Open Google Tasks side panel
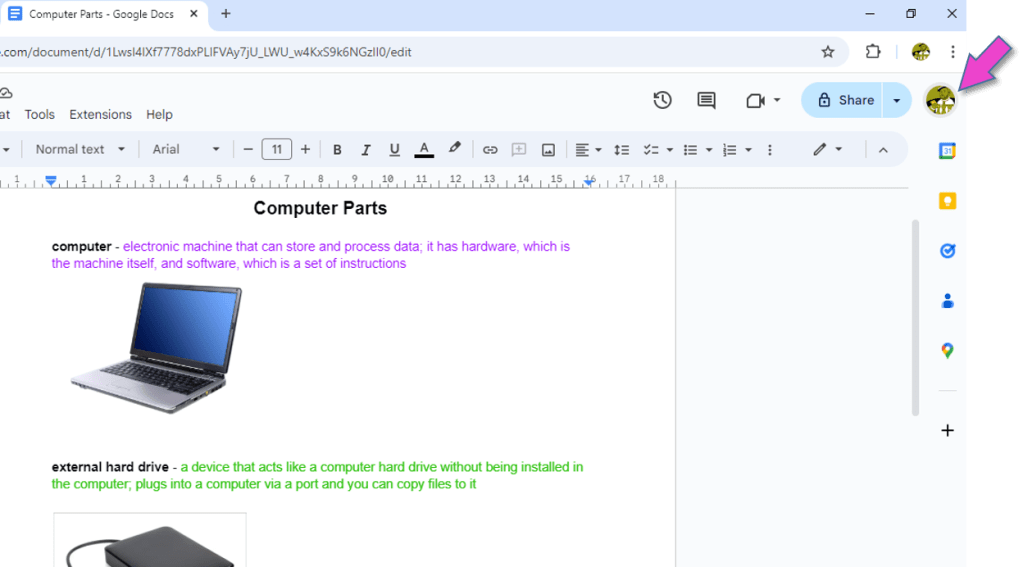The image size is (1023, 567). pyautogui.click(x=947, y=251)
